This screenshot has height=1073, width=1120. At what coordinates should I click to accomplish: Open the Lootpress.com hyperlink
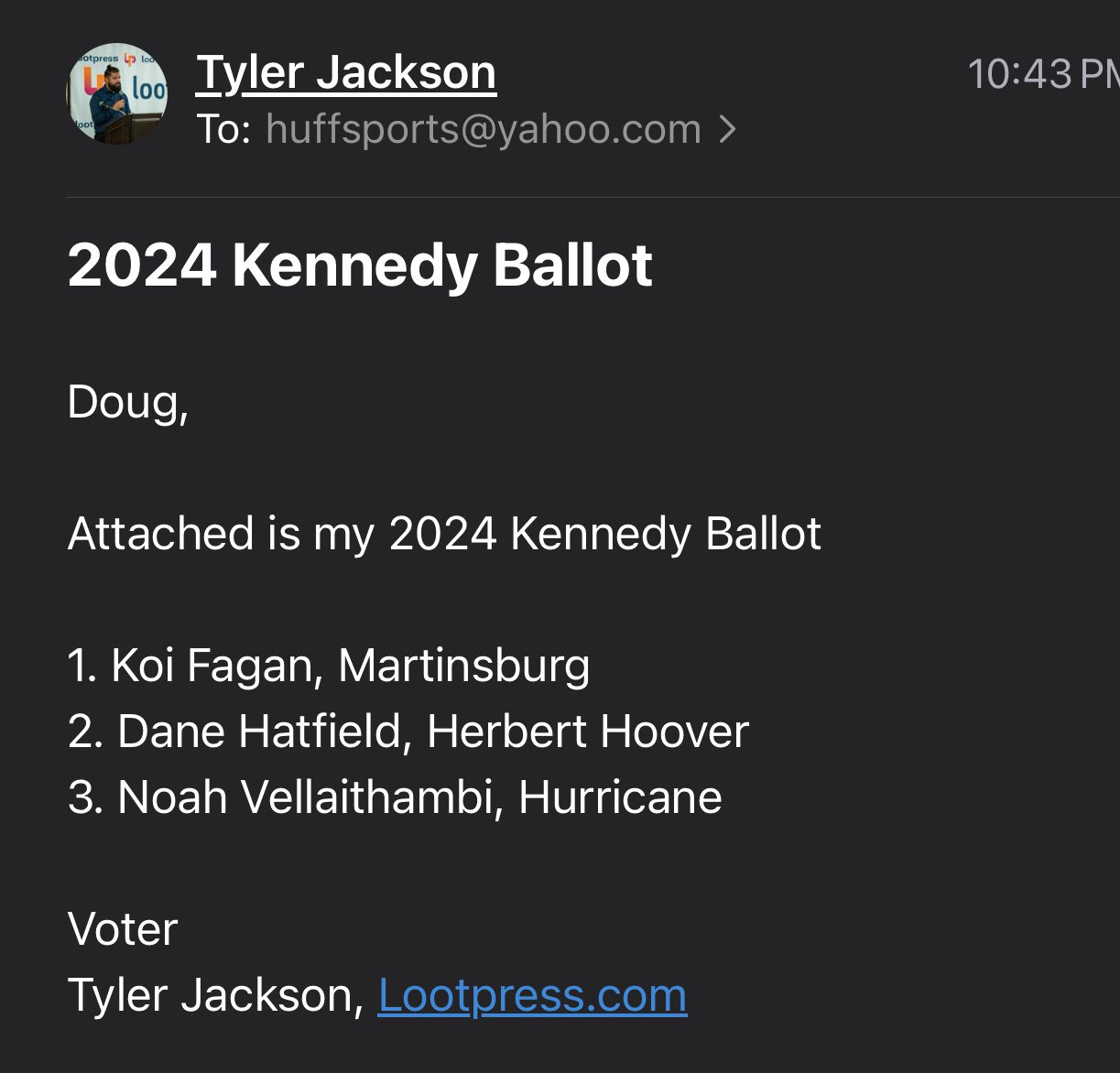point(532,995)
